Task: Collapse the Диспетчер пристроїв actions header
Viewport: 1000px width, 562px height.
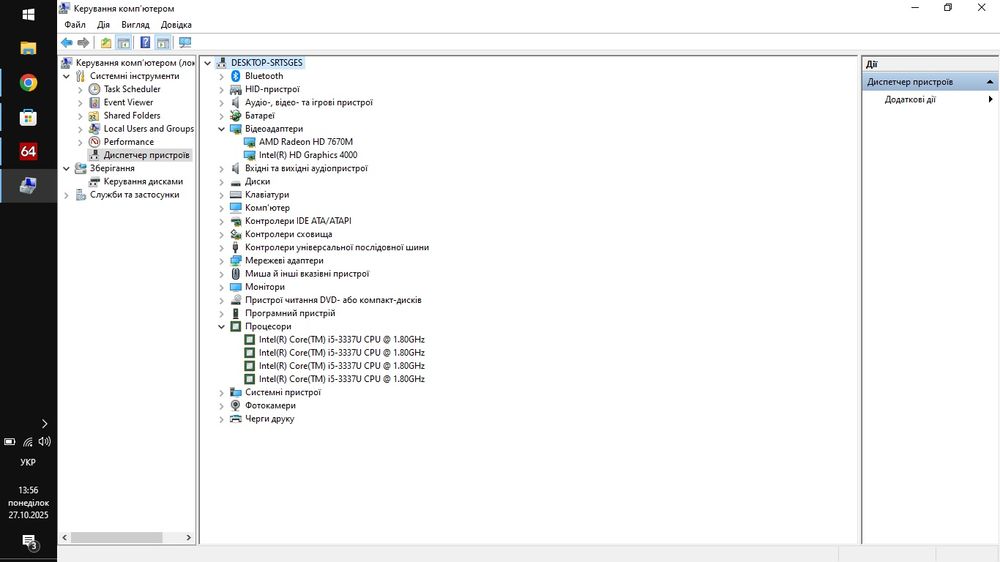Action: (x=990, y=82)
